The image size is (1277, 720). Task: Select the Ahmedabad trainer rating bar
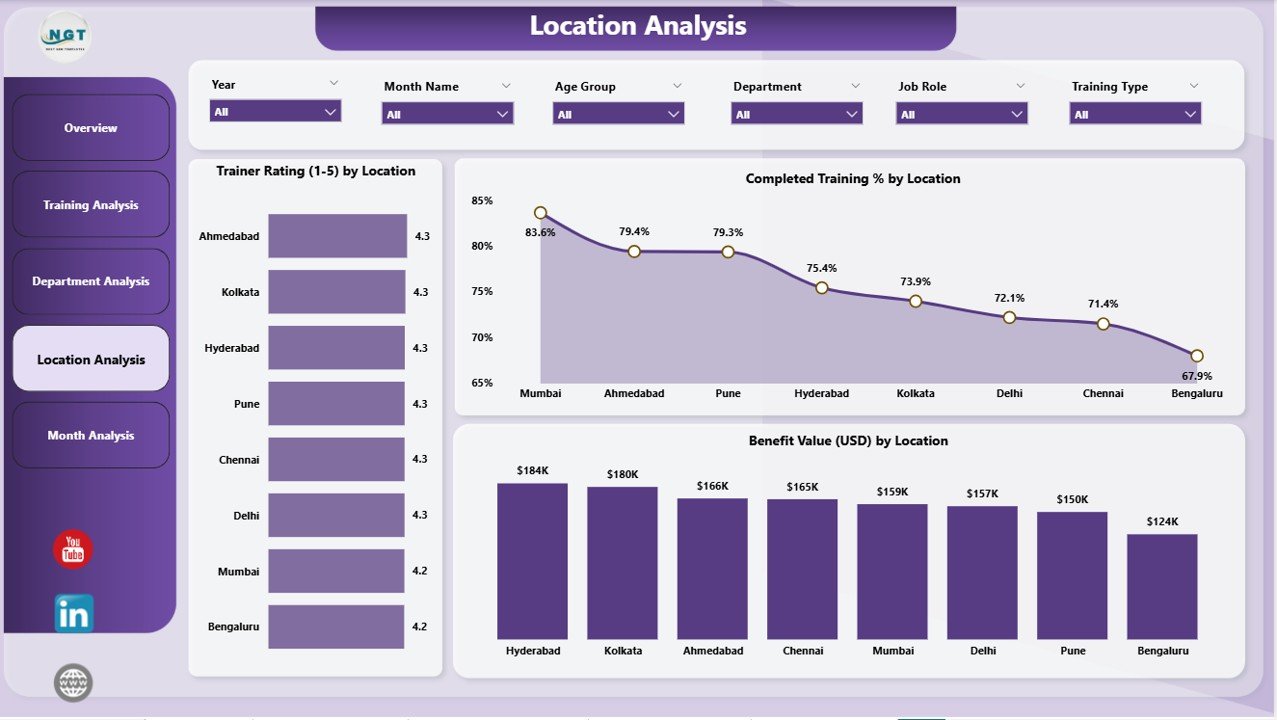(336, 236)
